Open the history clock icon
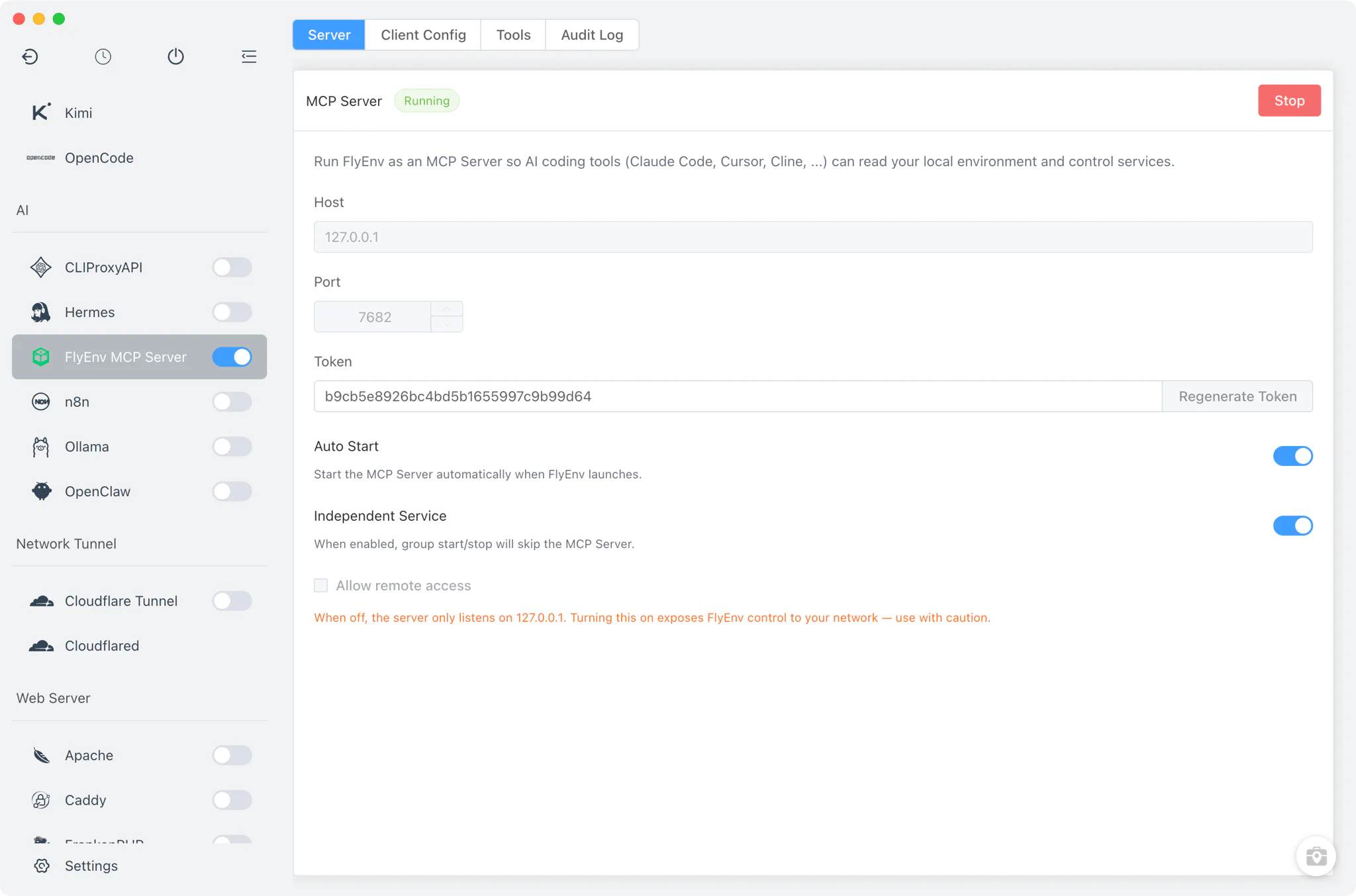The width and height of the screenshot is (1356, 896). point(103,57)
